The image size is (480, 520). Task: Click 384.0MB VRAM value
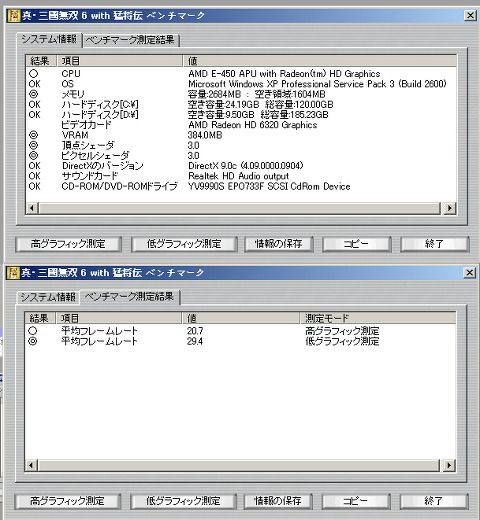coord(205,135)
